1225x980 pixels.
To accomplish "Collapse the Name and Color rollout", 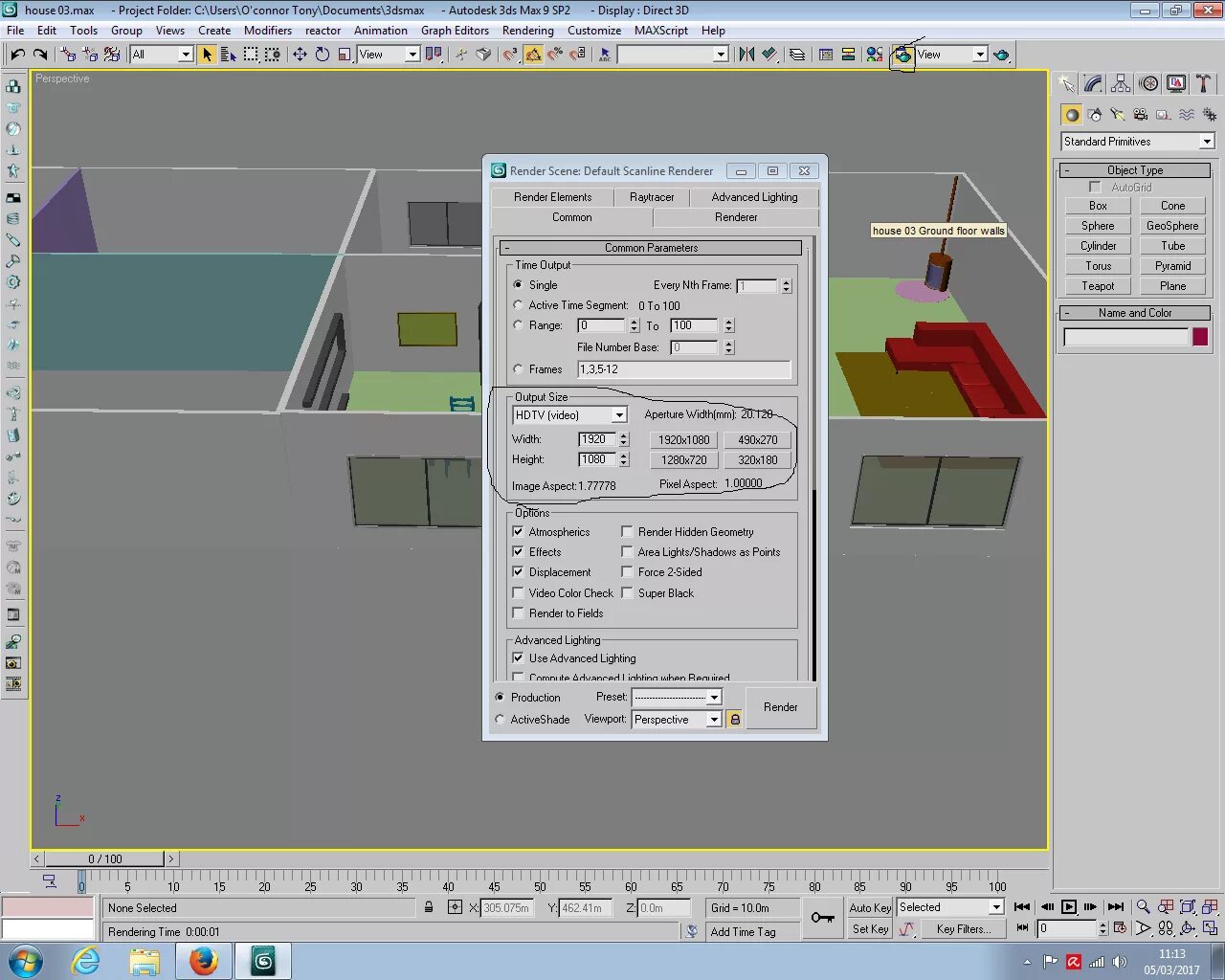I will pos(1135,313).
